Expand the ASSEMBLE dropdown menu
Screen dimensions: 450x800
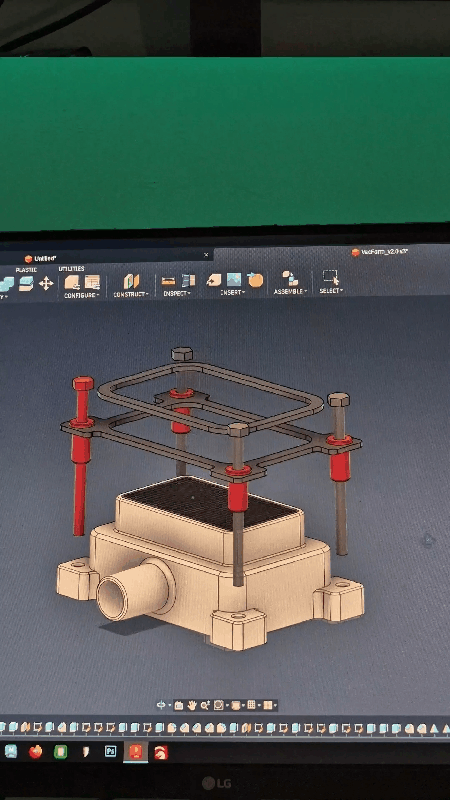click(291, 292)
